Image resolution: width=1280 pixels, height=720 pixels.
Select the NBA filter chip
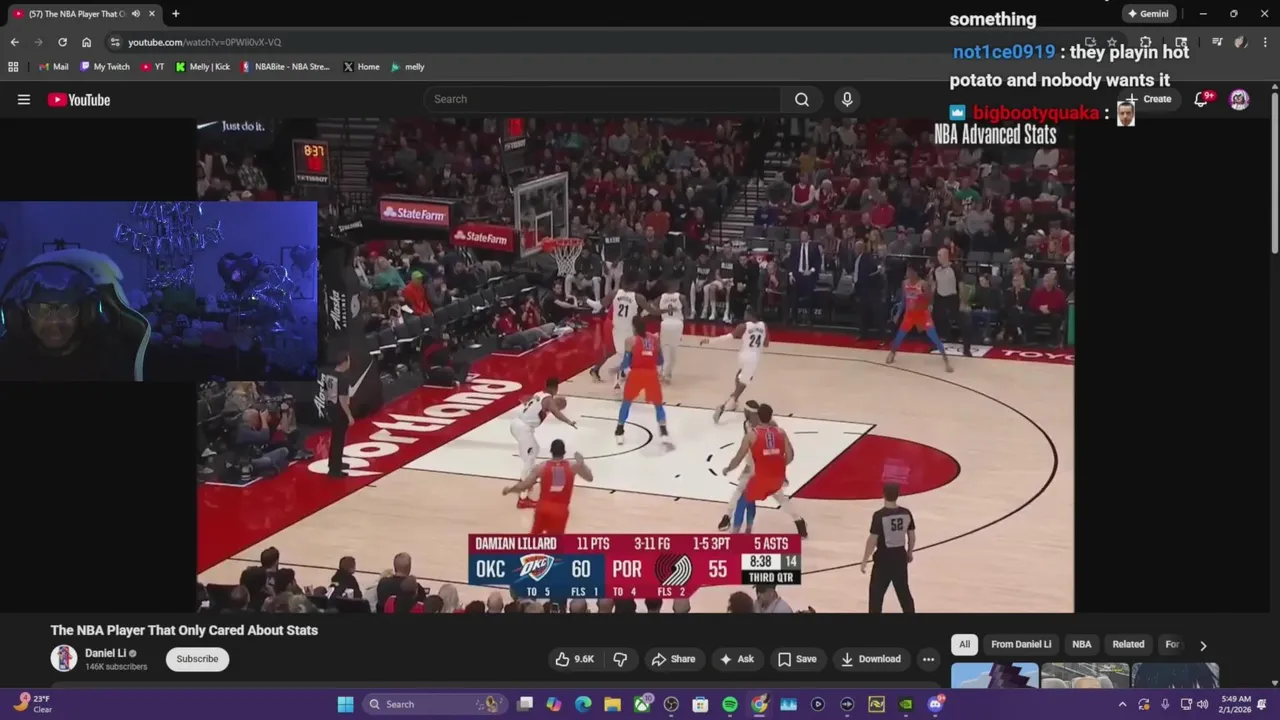click(x=1082, y=644)
